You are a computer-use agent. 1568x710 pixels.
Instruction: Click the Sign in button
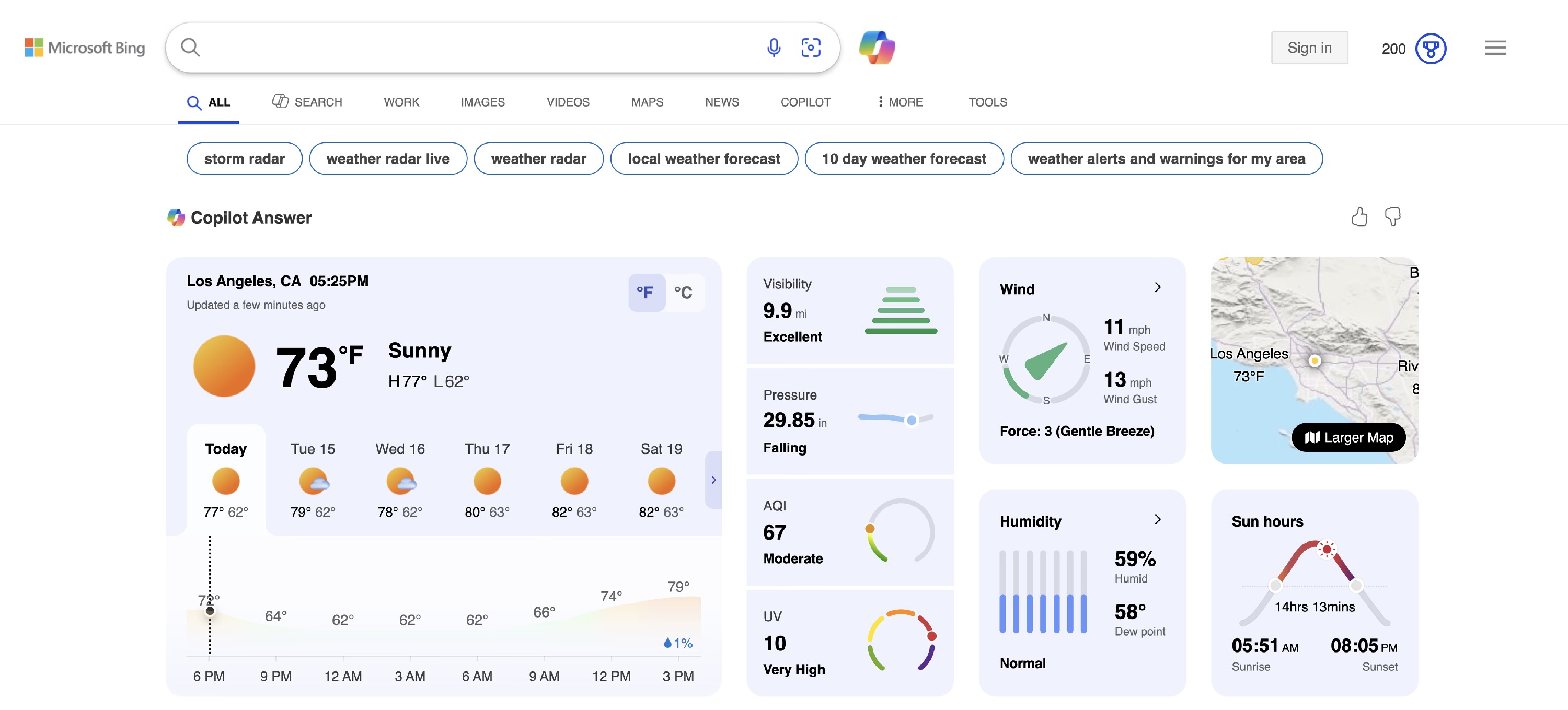[x=1309, y=48]
